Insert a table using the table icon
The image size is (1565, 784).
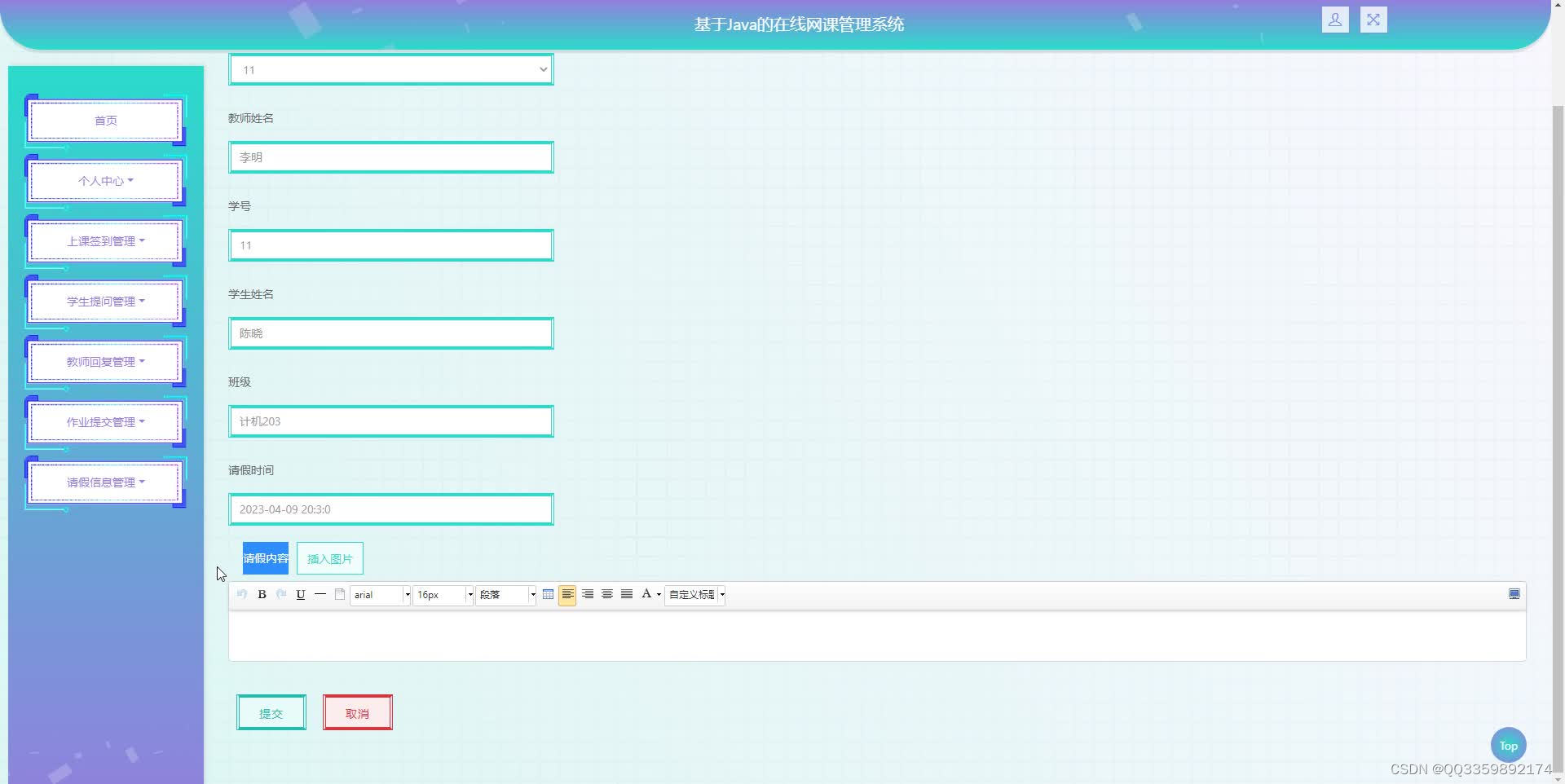pyautogui.click(x=548, y=594)
